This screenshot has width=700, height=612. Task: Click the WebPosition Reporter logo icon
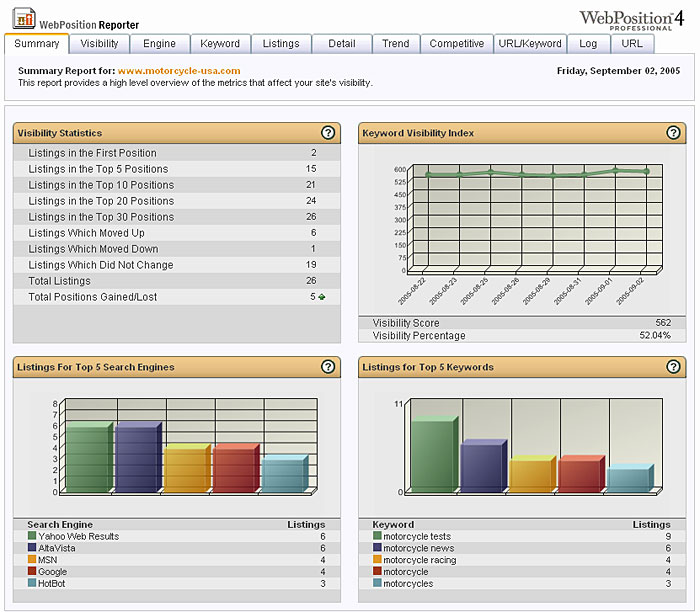[x=24, y=18]
